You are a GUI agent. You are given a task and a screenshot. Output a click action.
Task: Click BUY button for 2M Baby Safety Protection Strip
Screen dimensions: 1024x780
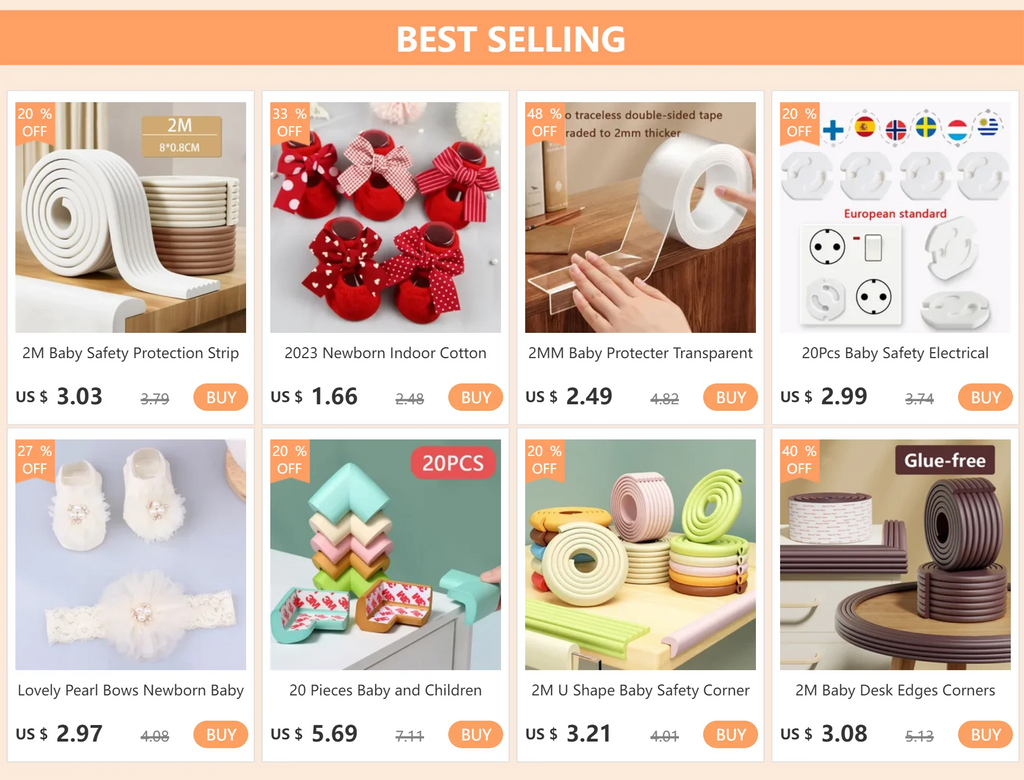(x=221, y=397)
